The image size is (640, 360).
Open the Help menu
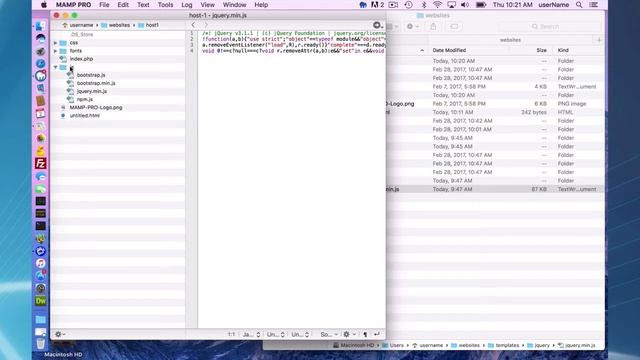click(x=261, y=5)
